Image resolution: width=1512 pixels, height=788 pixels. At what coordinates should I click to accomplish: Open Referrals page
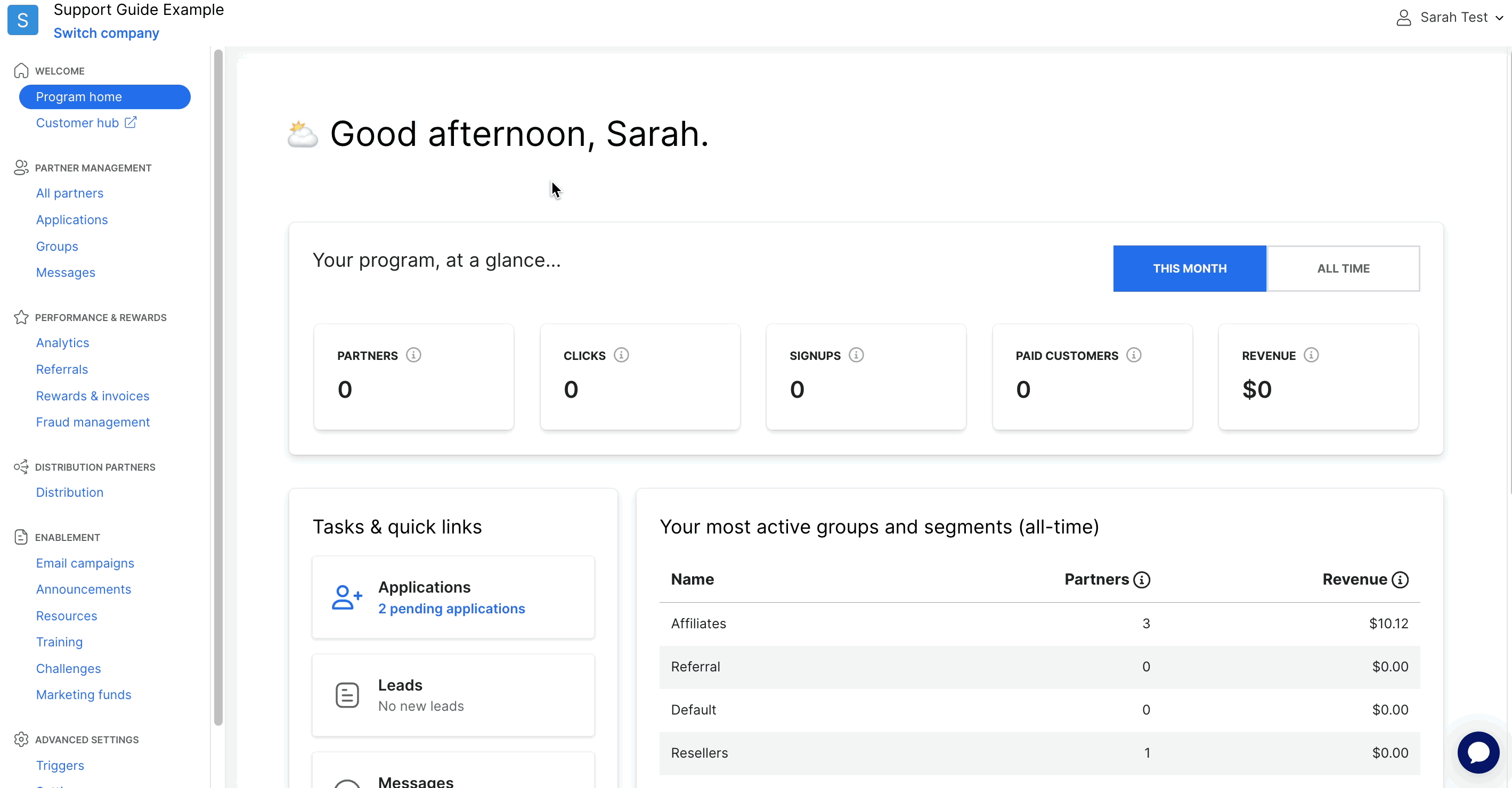pyautogui.click(x=62, y=369)
